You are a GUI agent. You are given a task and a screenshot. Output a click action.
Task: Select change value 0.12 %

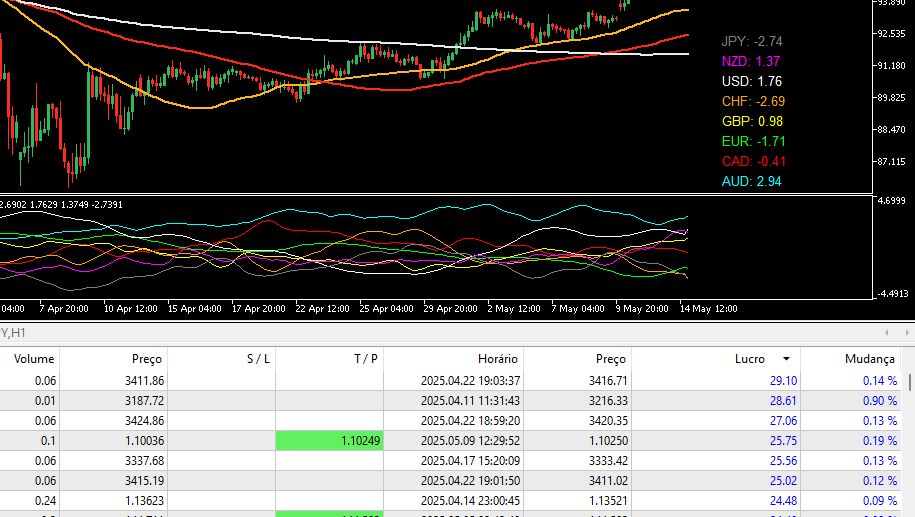[x=880, y=481]
